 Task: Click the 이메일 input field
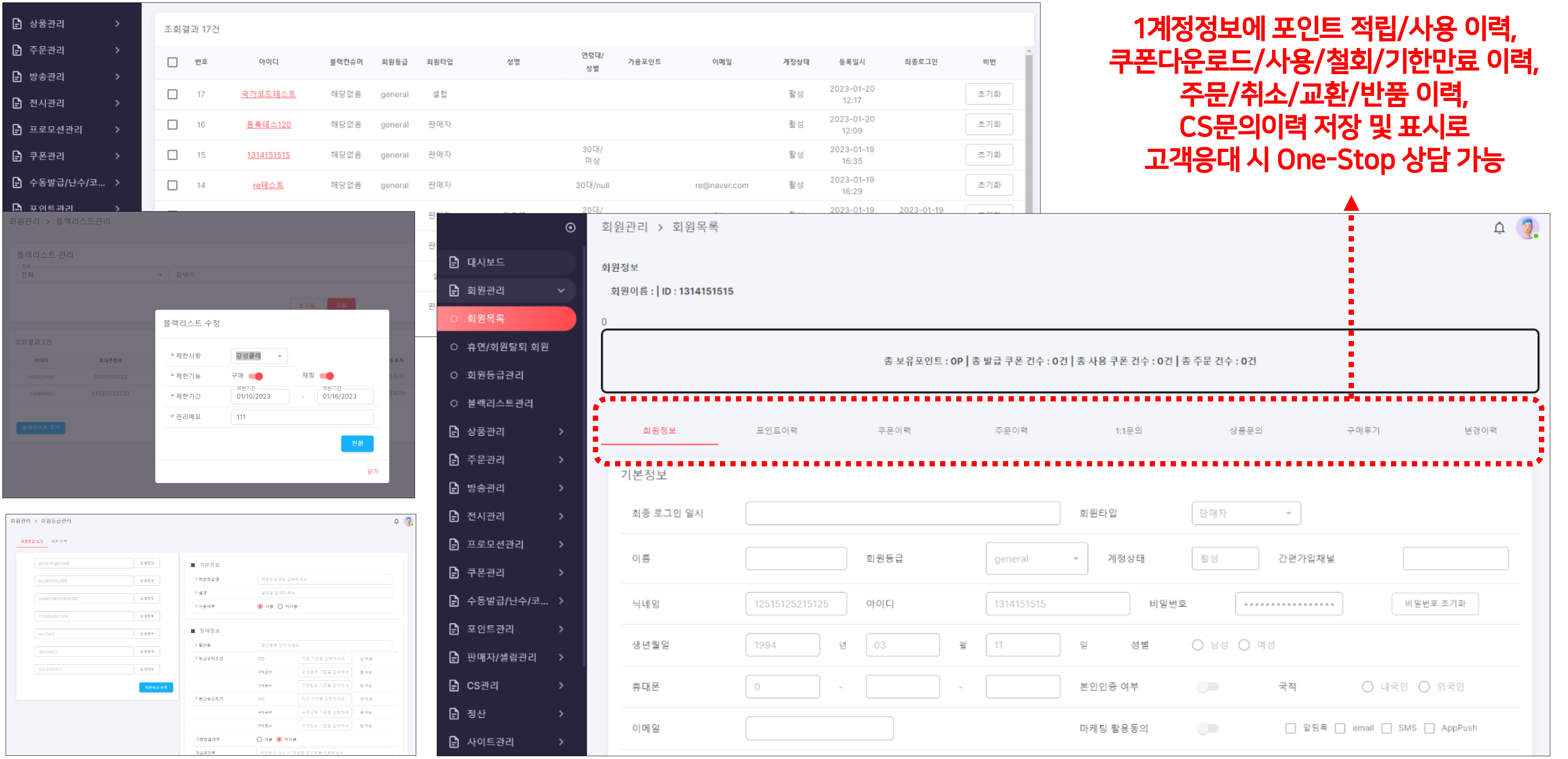pos(819,728)
